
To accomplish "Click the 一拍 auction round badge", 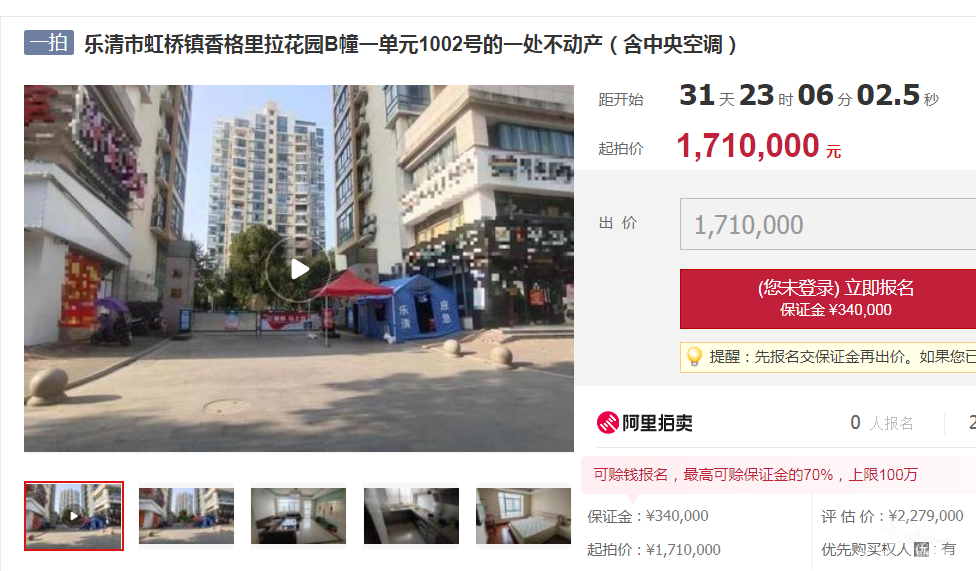I will (49, 42).
